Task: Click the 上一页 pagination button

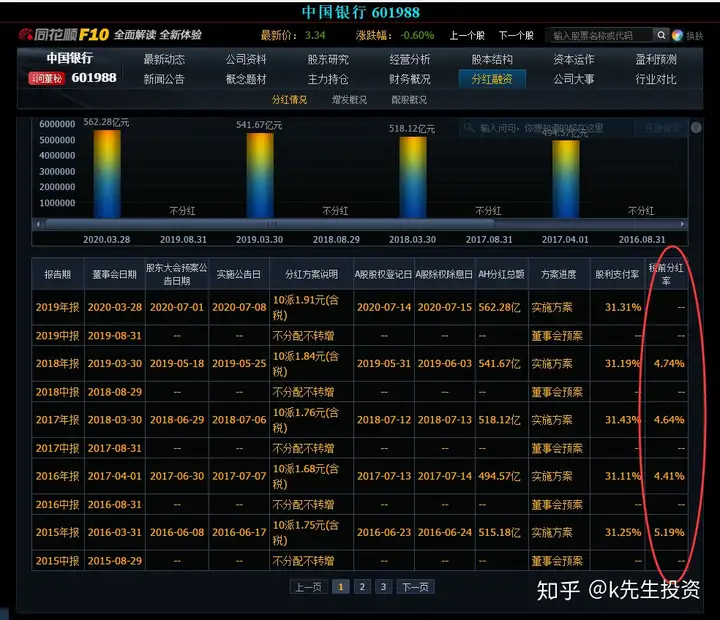Action: click(x=309, y=586)
